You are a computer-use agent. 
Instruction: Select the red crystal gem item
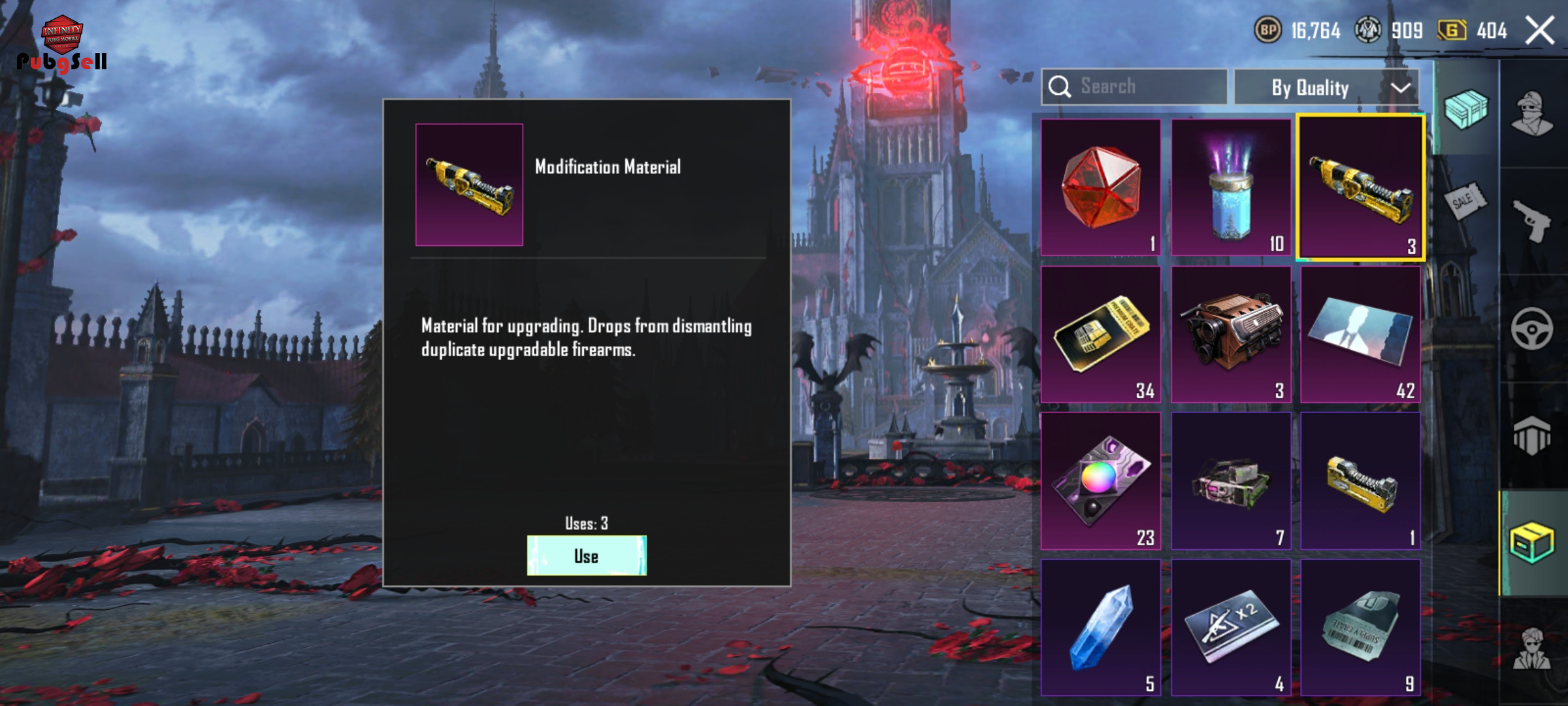pyautogui.click(x=1101, y=187)
